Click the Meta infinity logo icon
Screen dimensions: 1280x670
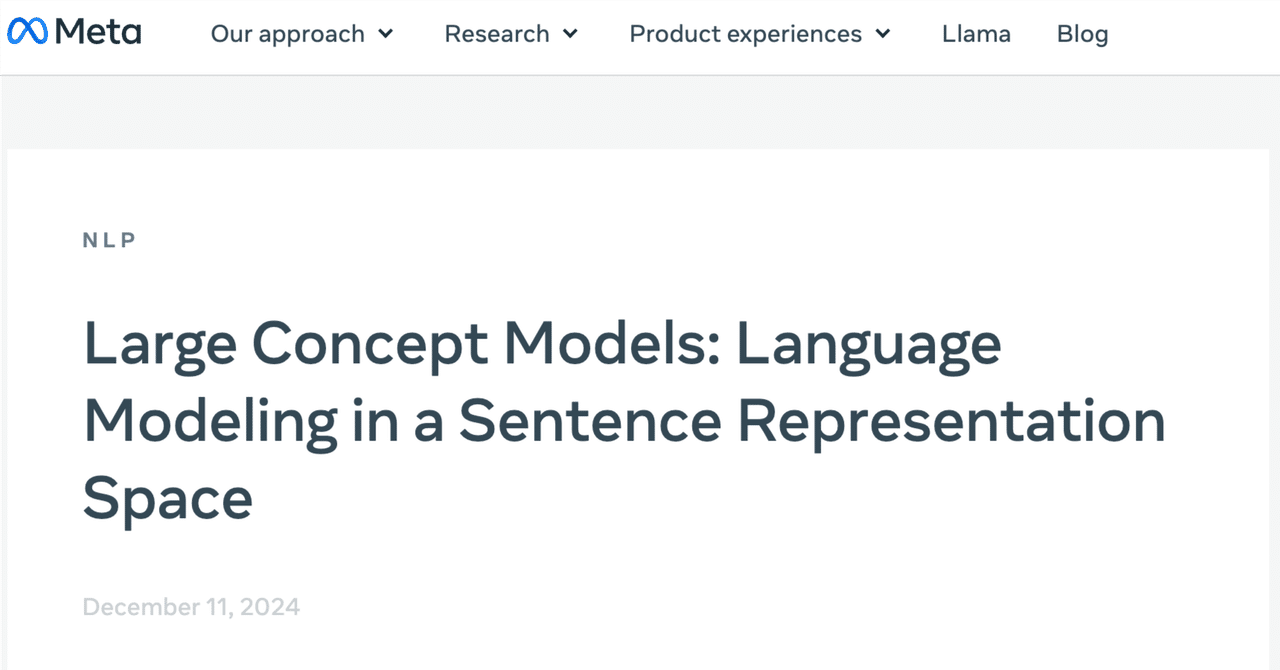tap(27, 33)
